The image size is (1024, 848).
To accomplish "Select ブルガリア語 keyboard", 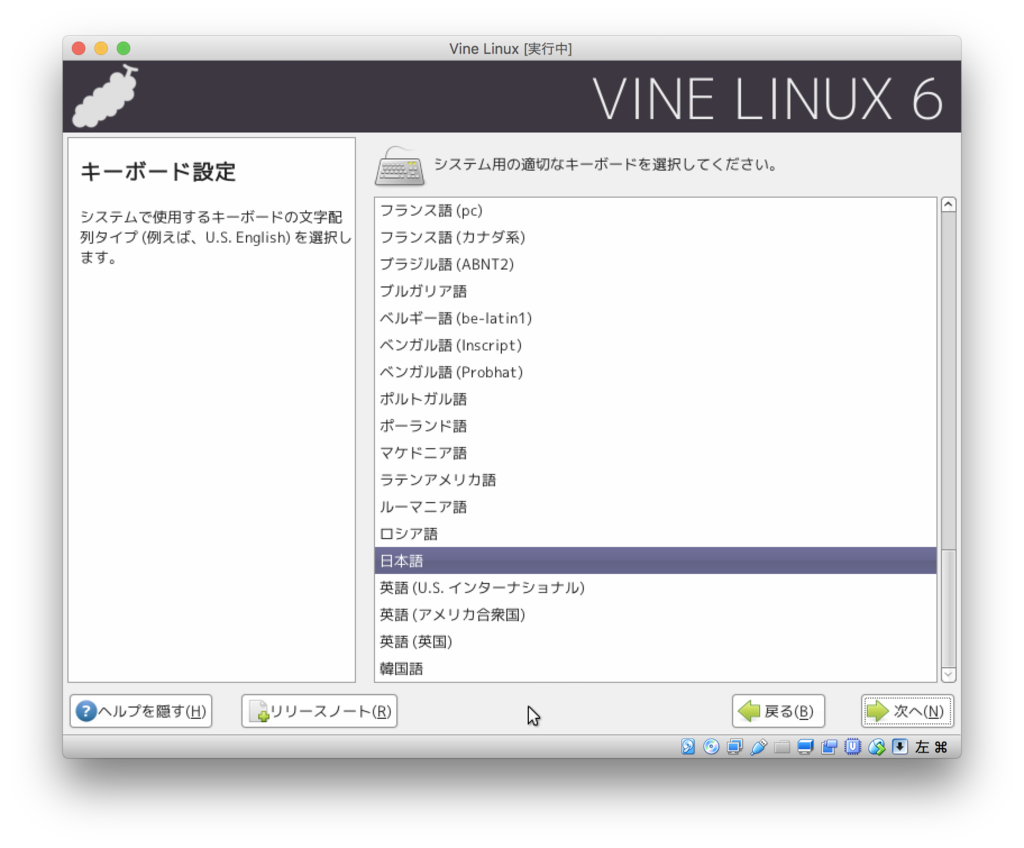I will point(656,291).
